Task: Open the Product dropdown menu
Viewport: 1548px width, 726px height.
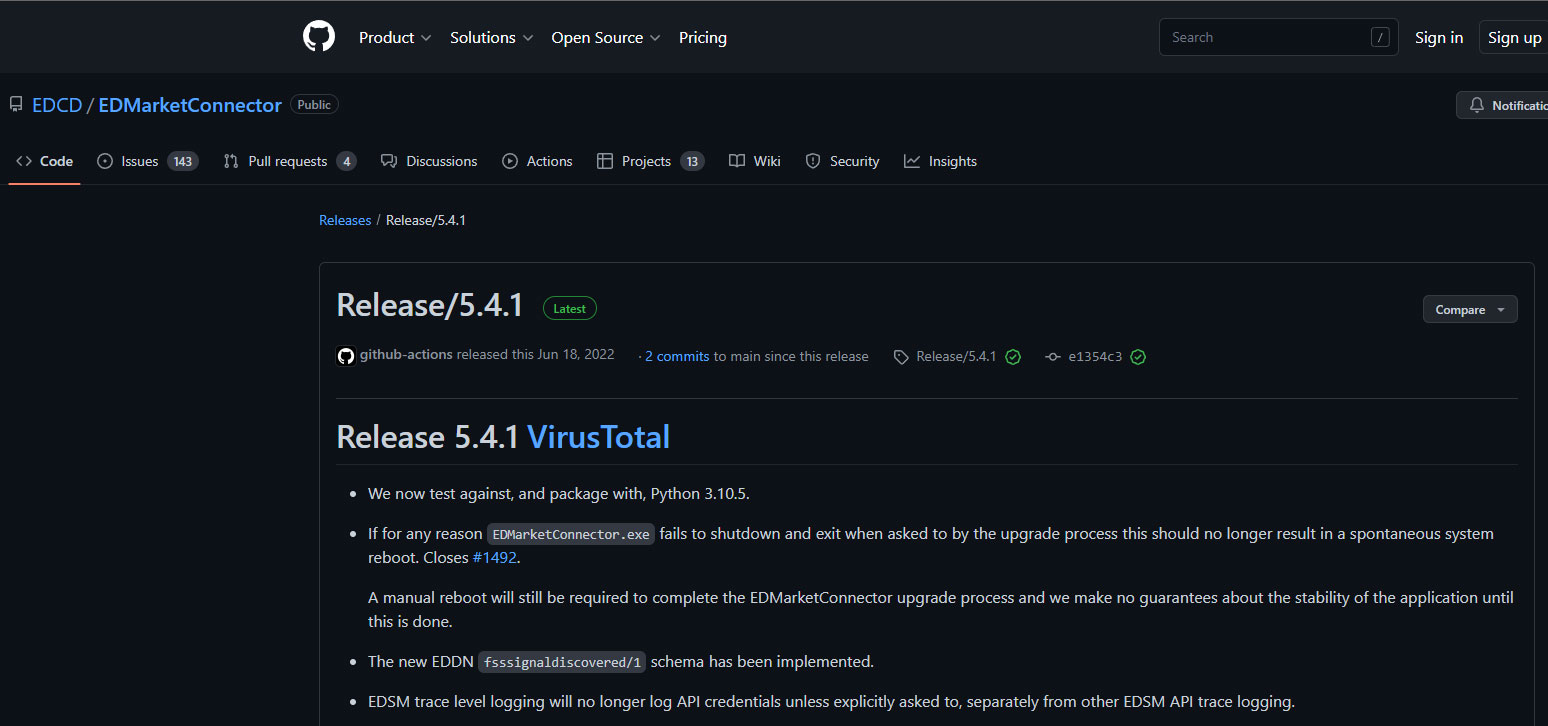Action: (395, 38)
